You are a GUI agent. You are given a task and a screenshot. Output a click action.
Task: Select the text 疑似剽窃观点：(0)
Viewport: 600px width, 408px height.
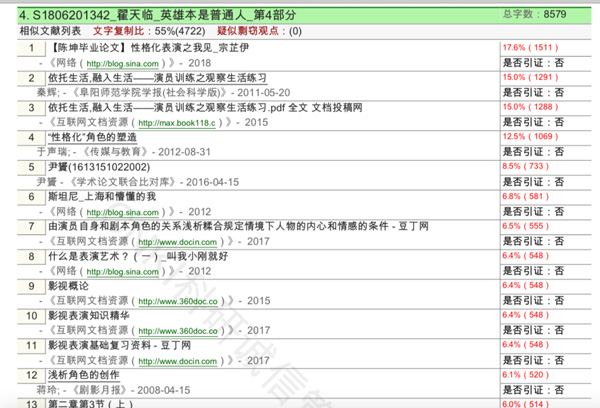click(x=259, y=31)
